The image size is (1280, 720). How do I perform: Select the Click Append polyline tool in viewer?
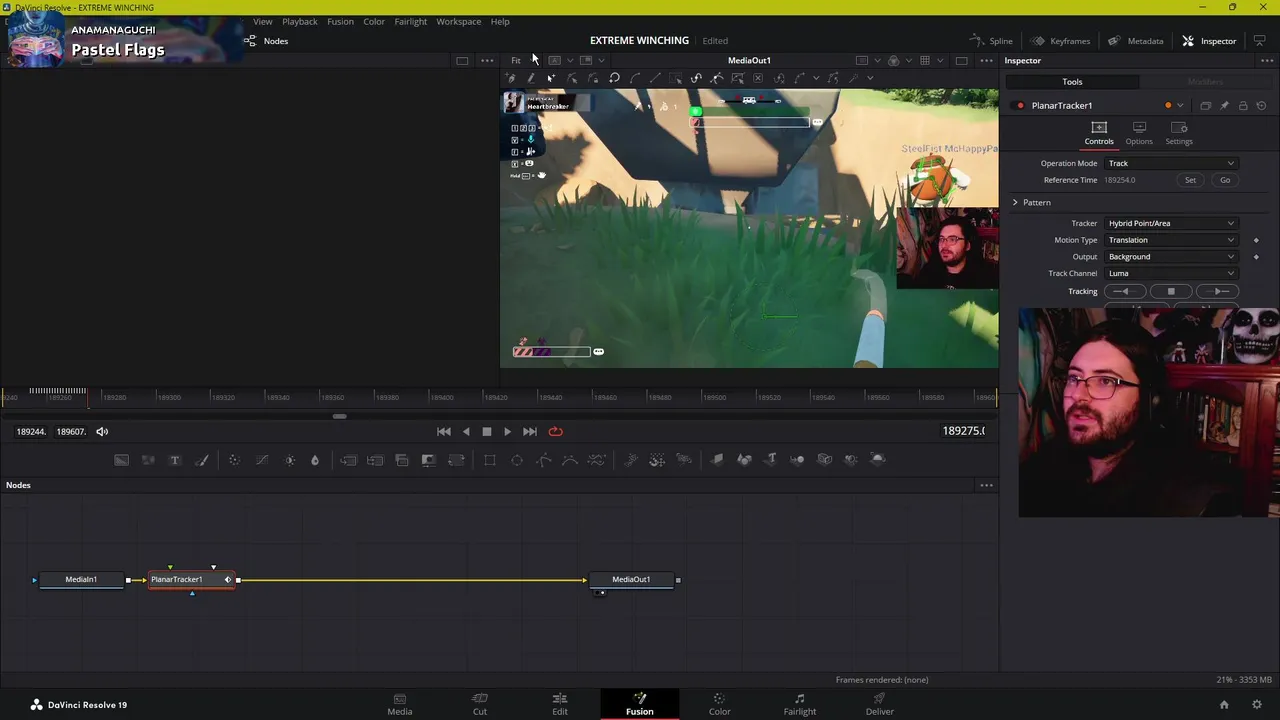tap(511, 78)
